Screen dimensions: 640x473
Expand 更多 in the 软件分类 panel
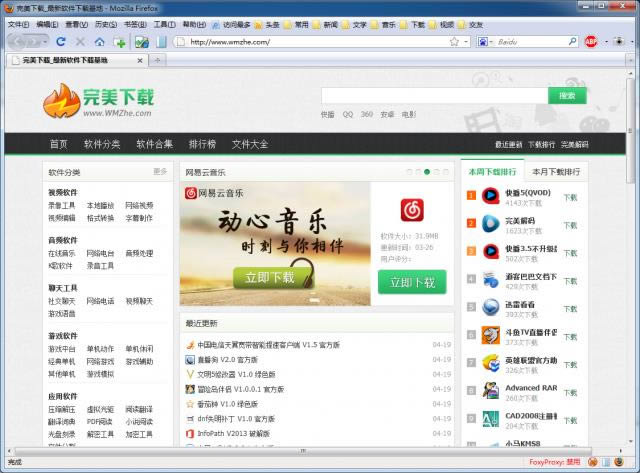click(x=160, y=172)
